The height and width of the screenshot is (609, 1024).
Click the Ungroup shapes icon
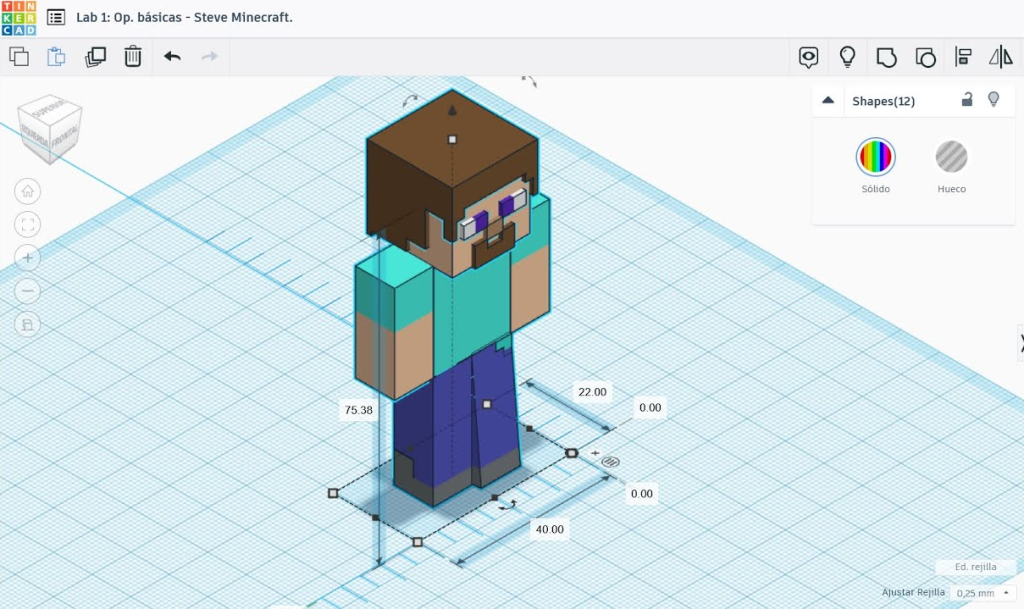925,57
